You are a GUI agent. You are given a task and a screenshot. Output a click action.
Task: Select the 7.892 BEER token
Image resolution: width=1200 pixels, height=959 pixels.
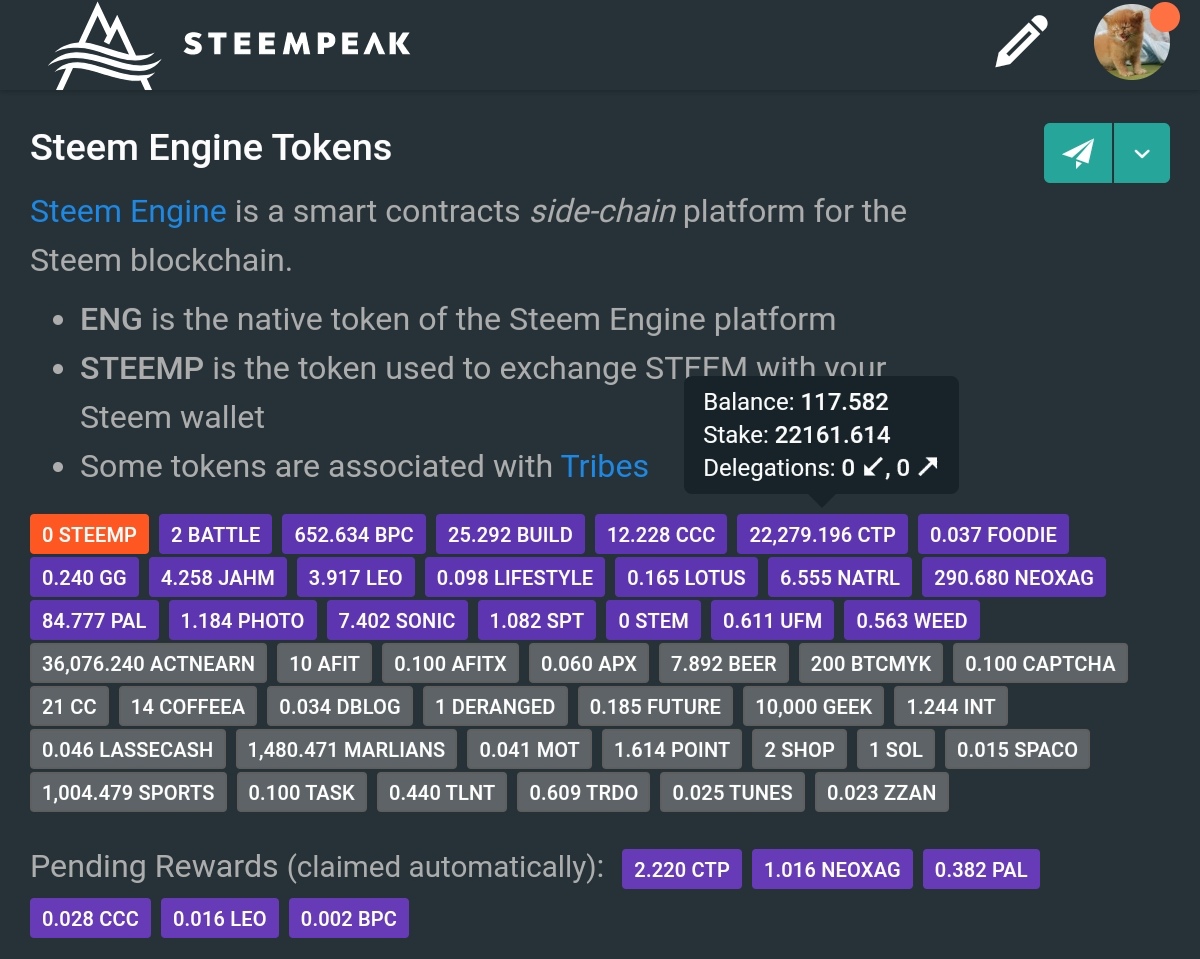click(x=723, y=663)
